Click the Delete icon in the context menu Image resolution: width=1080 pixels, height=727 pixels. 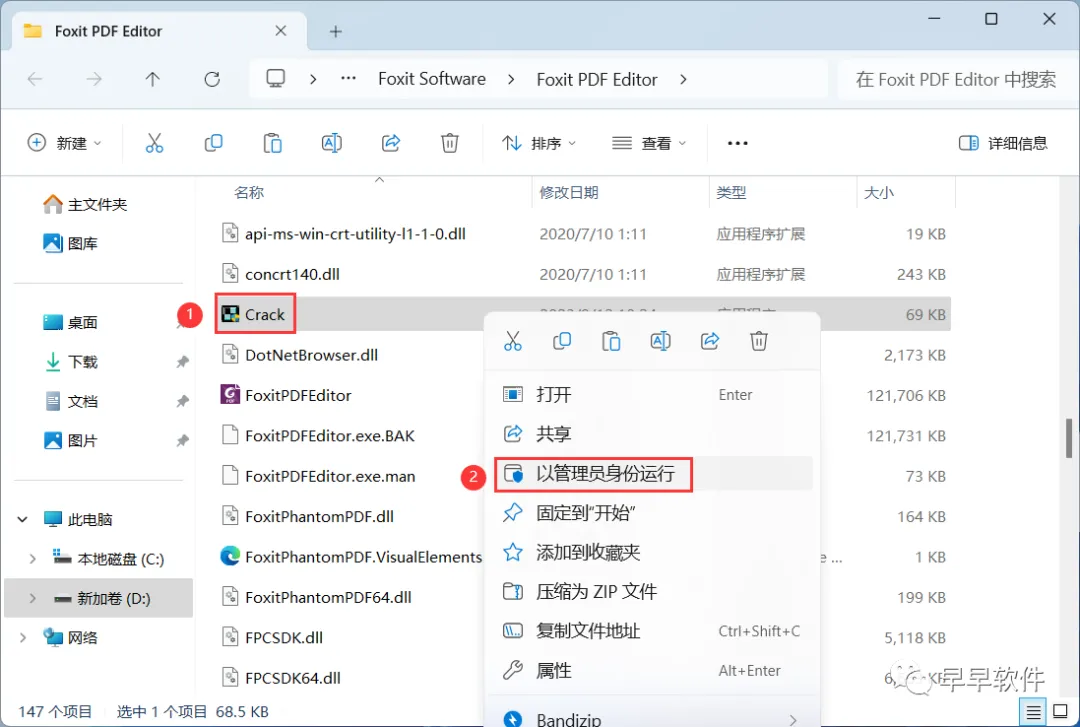tap(759, 340)
